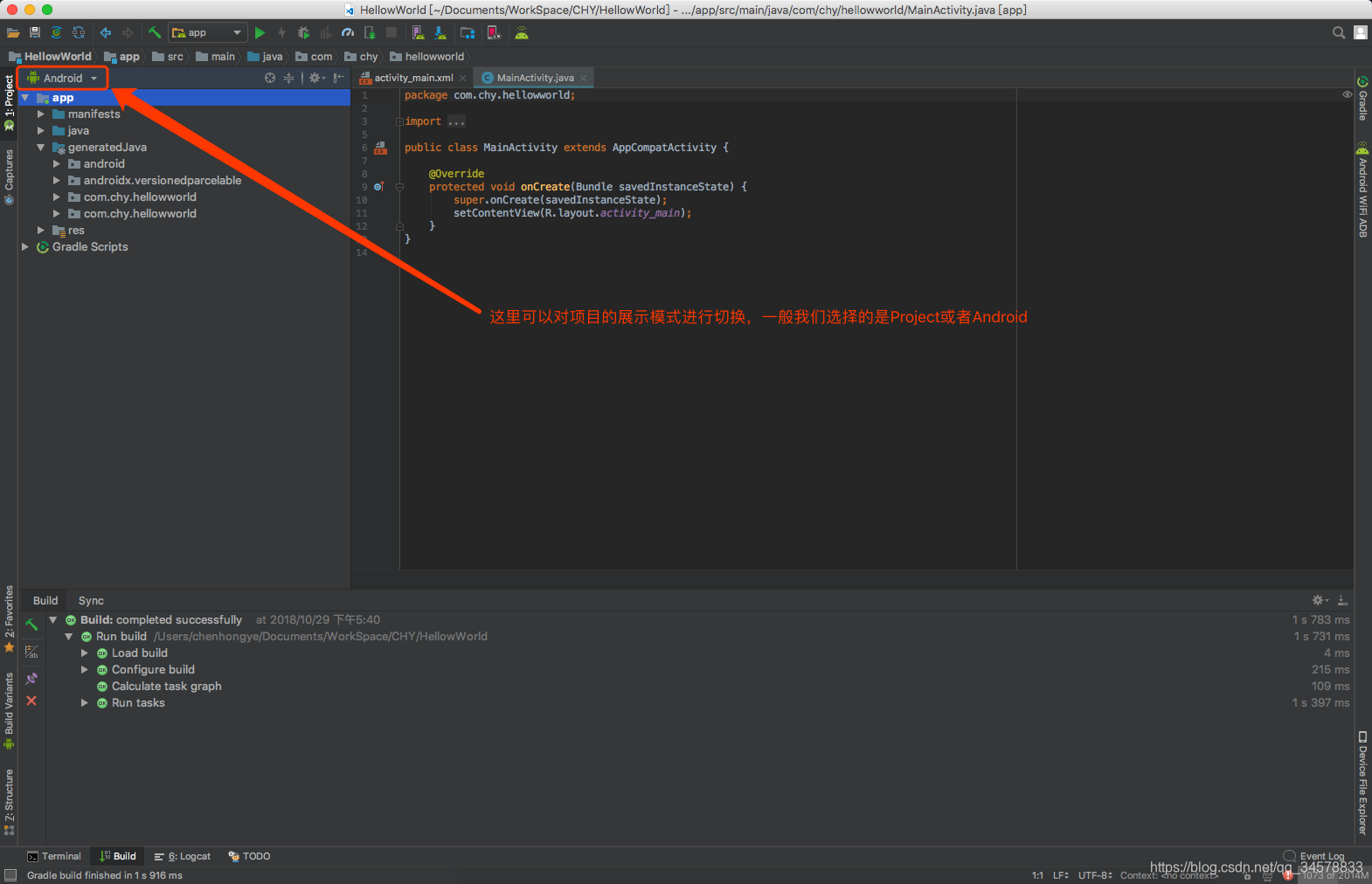
Task: Expand the Run tasks step
Action: coord(85,703)
